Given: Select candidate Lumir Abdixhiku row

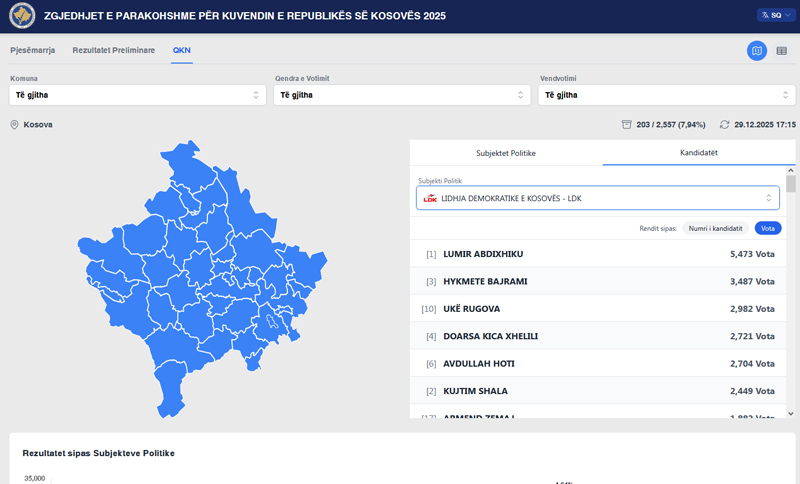Looking at the screenshot, I should (x=598, y=254).
